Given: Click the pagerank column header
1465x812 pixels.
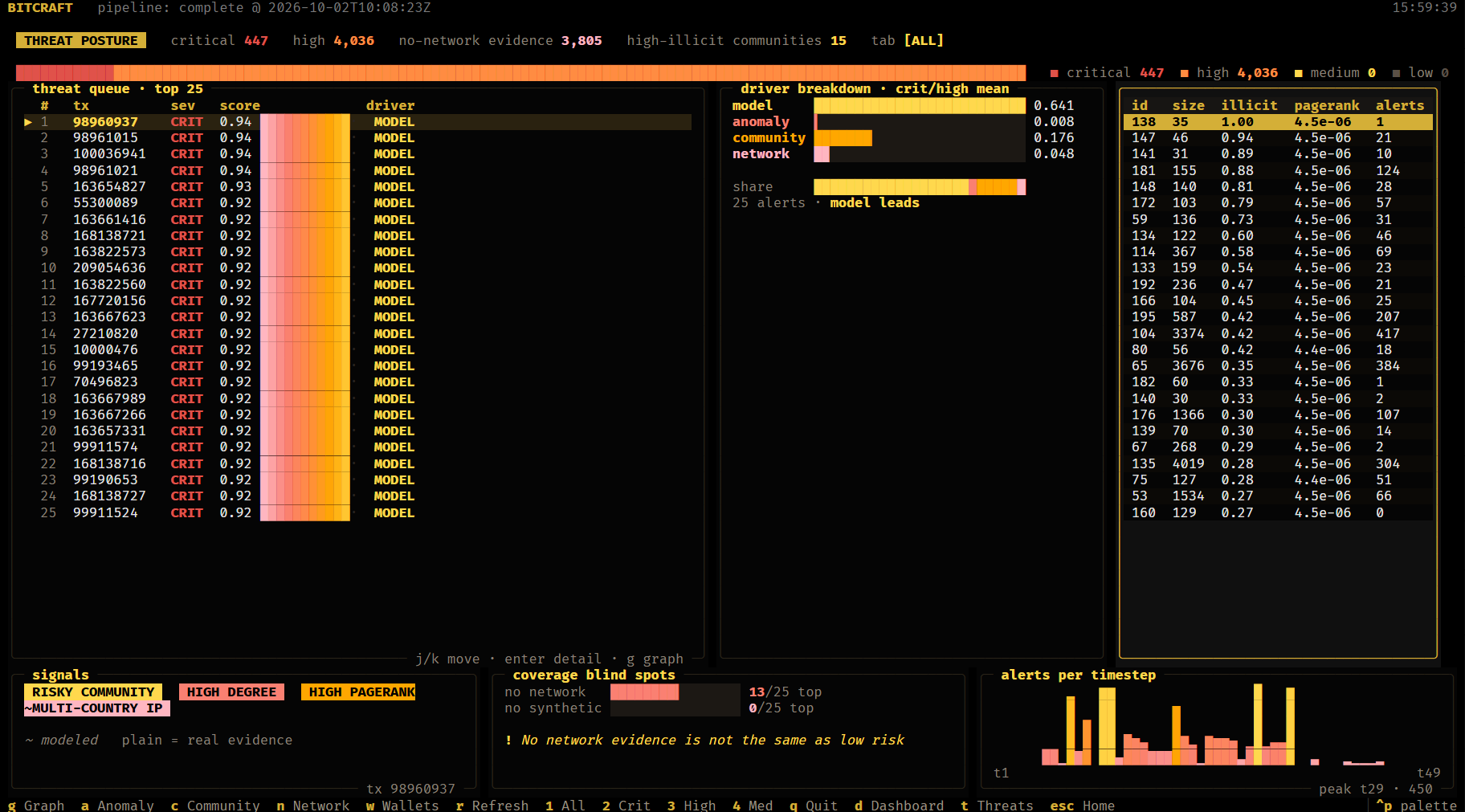Looking at the screenshot, I should coord(1327,105).
